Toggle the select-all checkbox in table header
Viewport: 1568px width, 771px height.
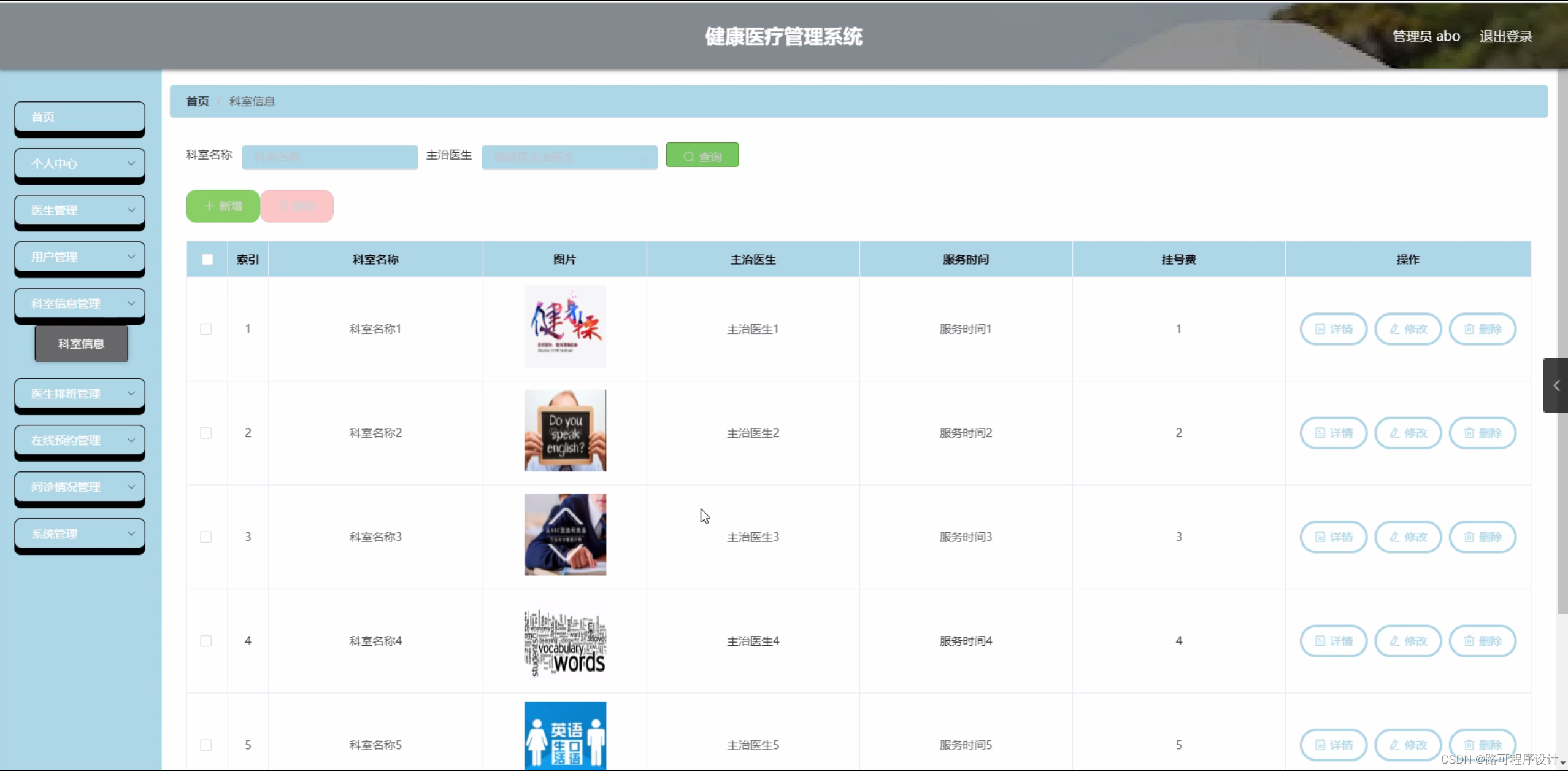(x=207, y=259)
